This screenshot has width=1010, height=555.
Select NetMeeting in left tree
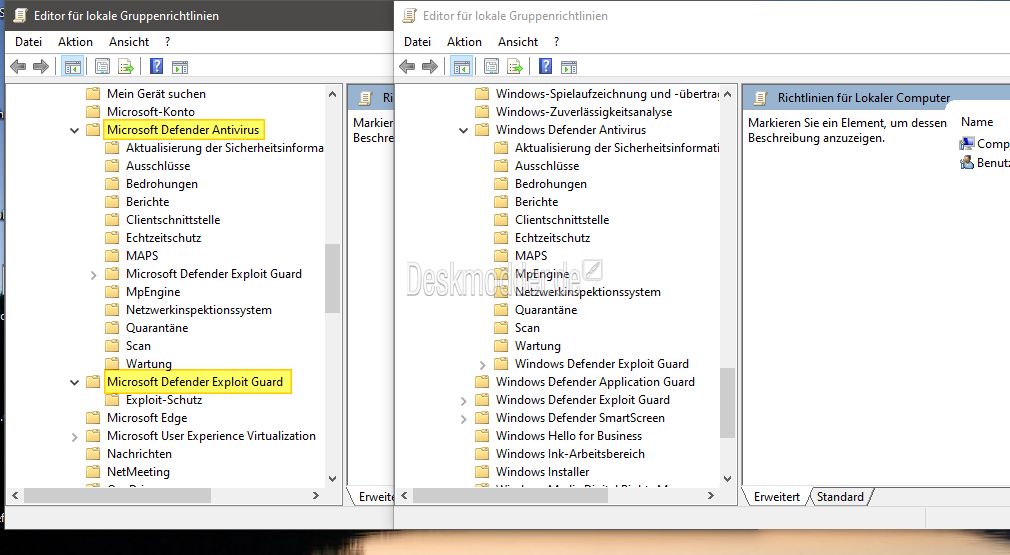138,472
